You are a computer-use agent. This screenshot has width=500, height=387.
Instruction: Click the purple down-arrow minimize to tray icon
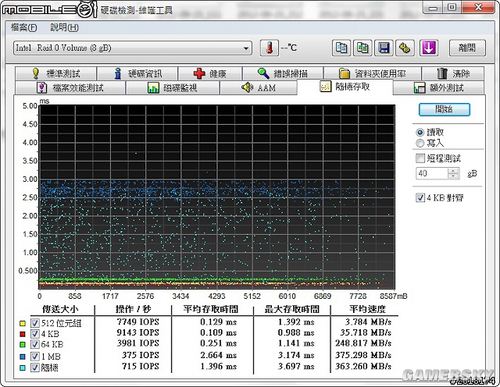point(429,48)
